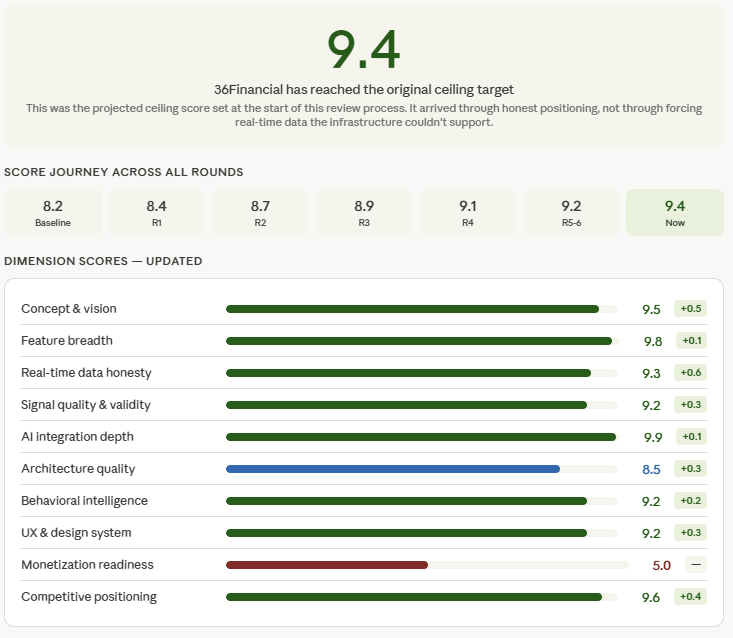The image size is (733, 638).
Task: Click the Behavioral intelligence progress bar
Action: (x=422, y=501)
